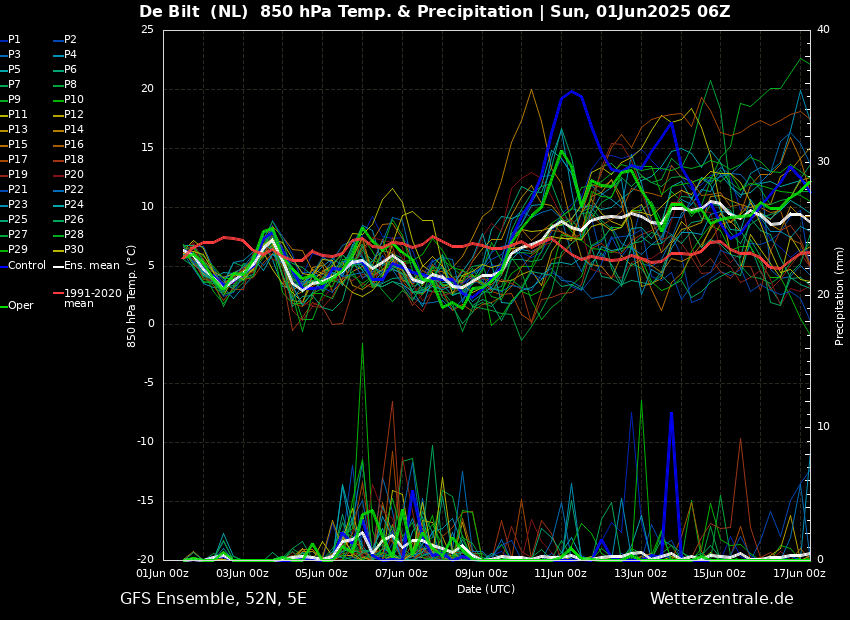Click the -5 temperature axis value
This screenshot has height=620, width=850.
[x=148, y=383]
